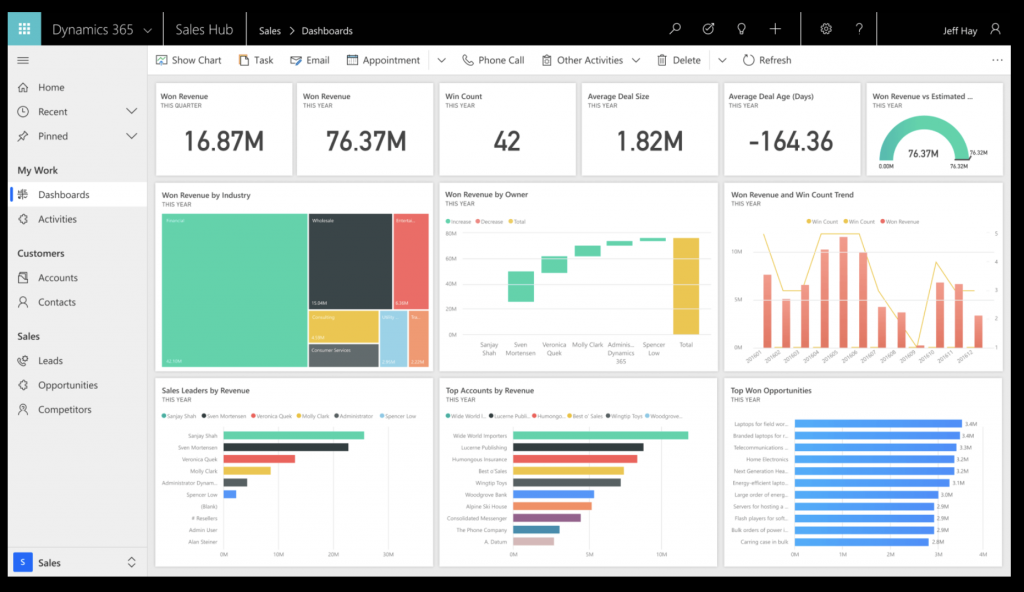
Task: Click the Sales Hub app name
Action: (x=204, y=29)
